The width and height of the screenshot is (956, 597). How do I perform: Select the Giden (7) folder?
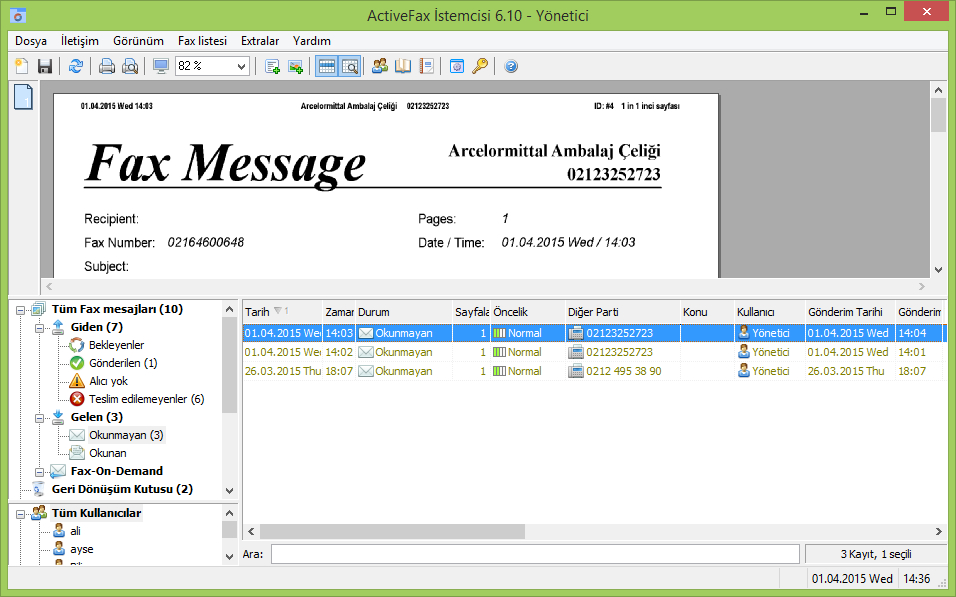(96, 327)
